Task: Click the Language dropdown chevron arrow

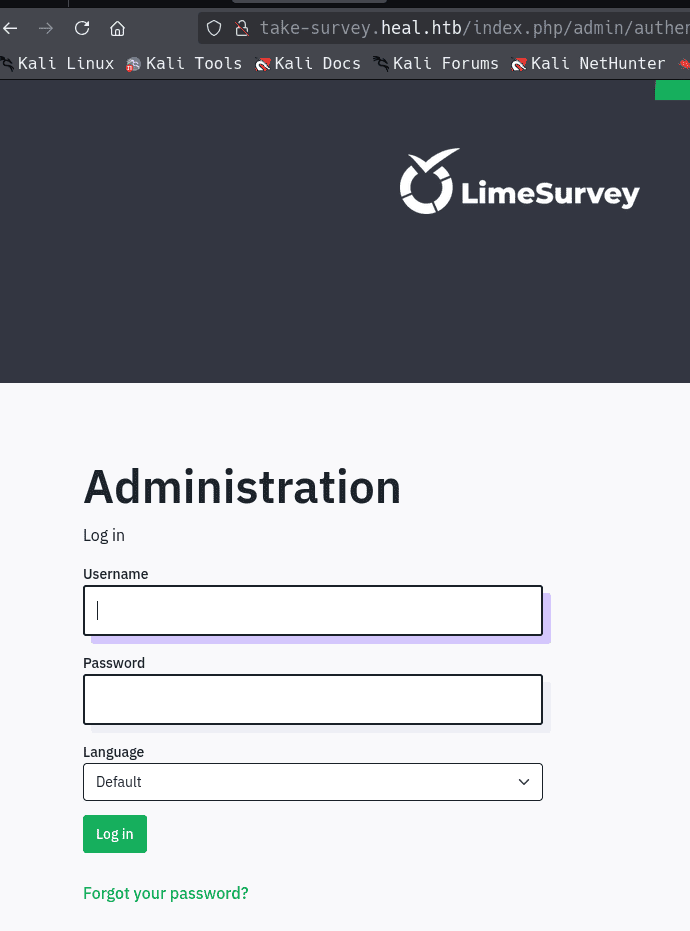Action: pyautogui.click(x=524, y=782)
